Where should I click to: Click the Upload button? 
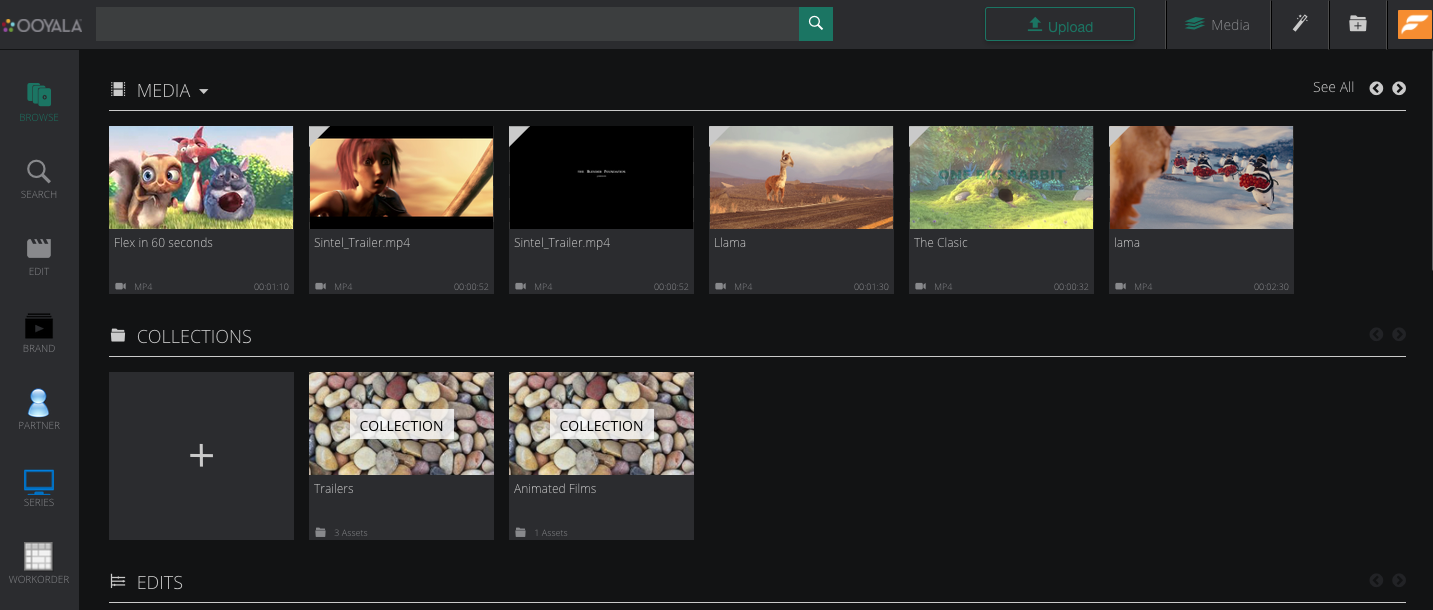pos(1059,24)
